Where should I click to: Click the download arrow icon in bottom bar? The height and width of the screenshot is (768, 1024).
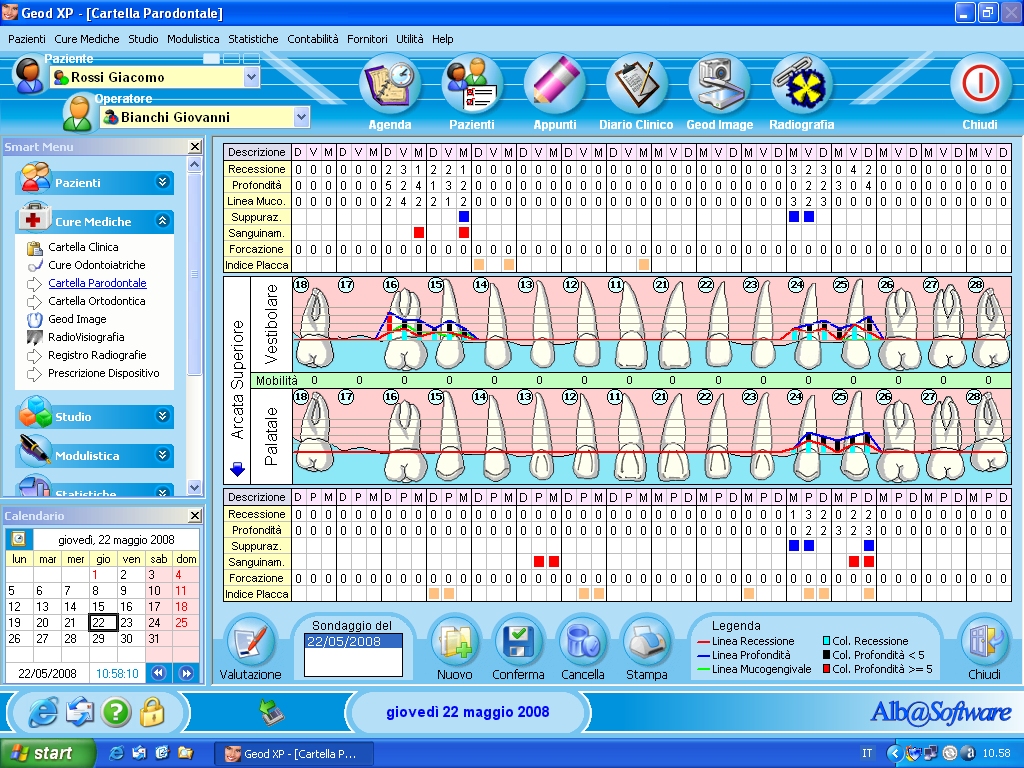point(272,712)
